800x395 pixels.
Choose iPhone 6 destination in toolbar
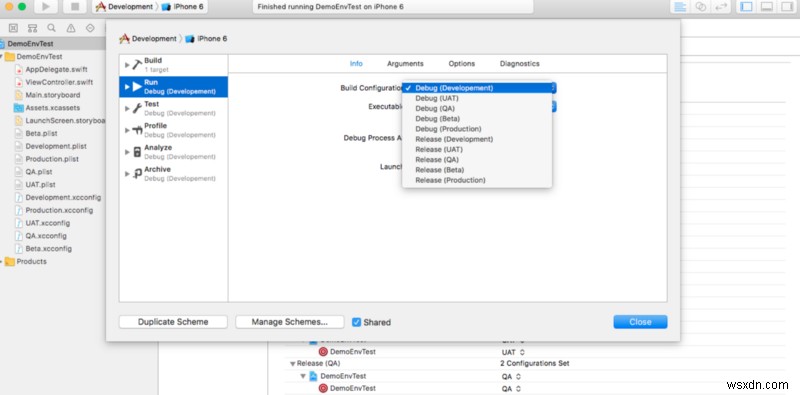click(x=183, y=7)
